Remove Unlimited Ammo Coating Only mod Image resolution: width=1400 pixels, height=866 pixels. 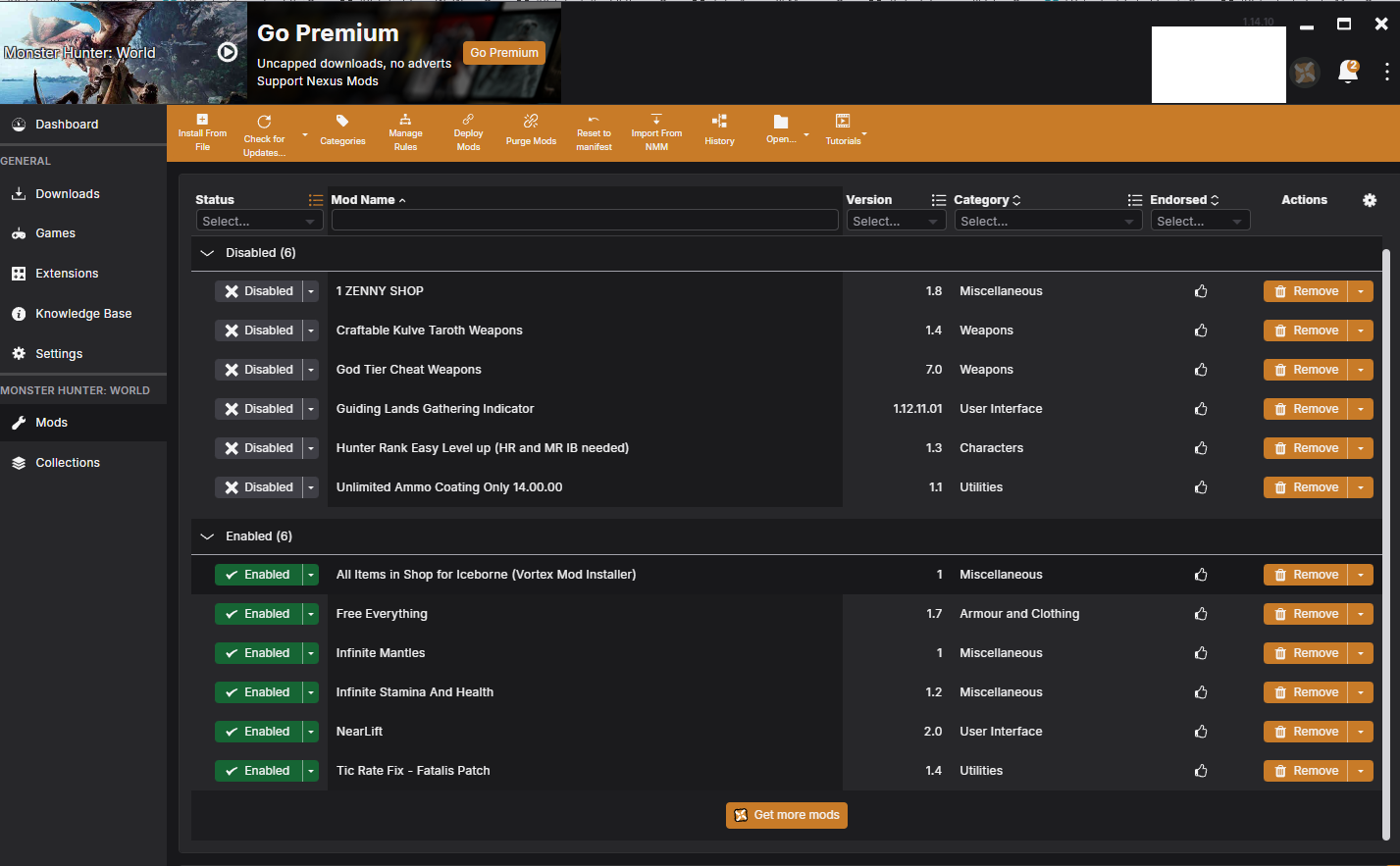(1306, 487)
